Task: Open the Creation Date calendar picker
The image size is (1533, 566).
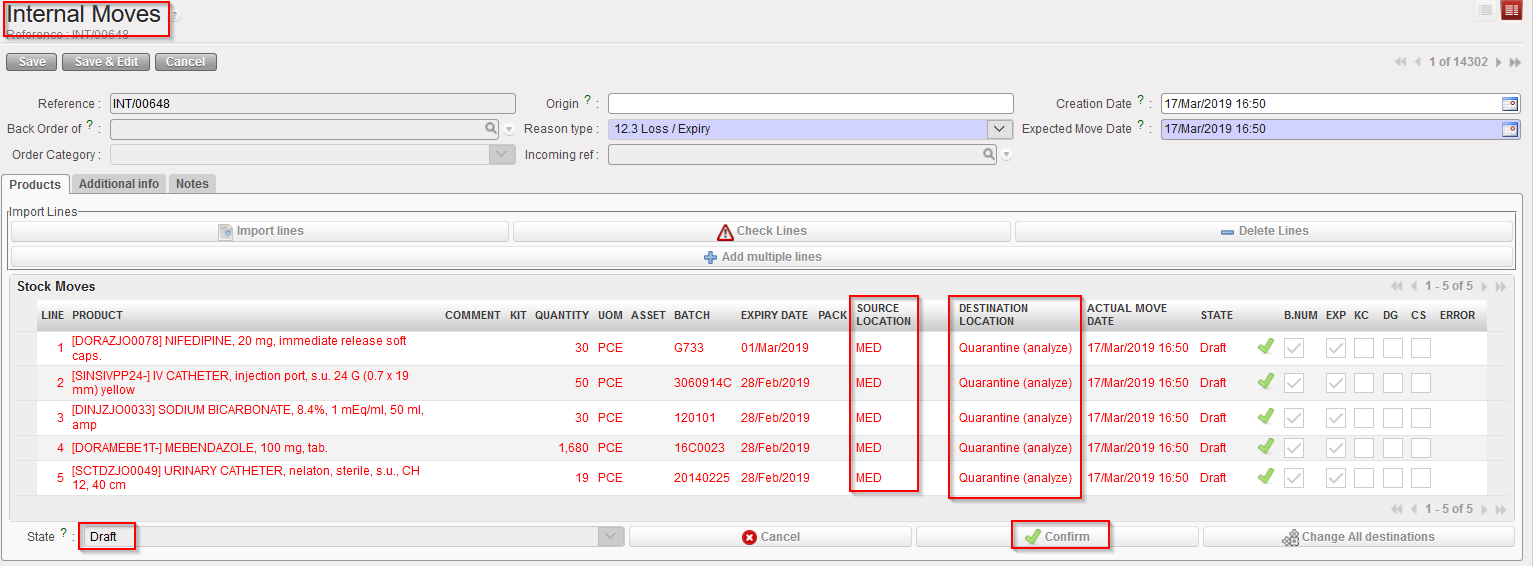Action: (x=1510, y=104)
